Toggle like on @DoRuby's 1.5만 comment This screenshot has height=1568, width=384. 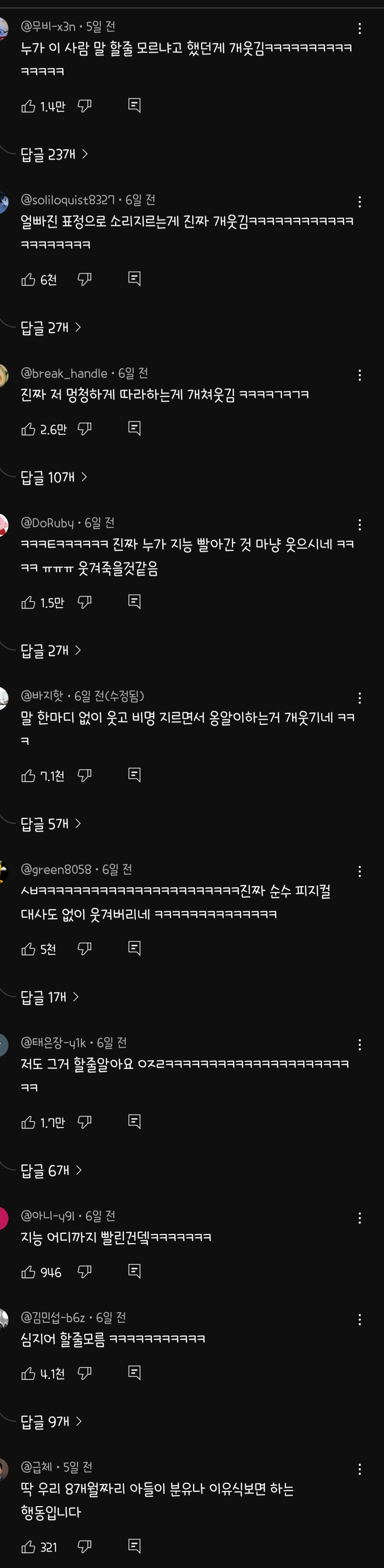coord(29,602)
